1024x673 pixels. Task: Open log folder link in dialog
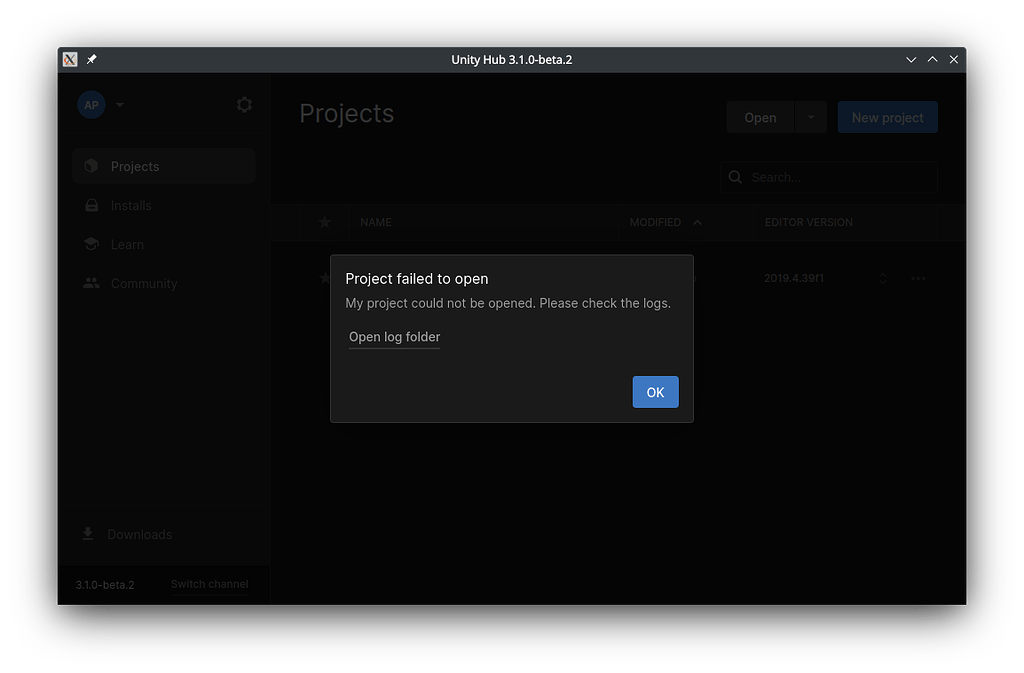click(x=394, y=337)
